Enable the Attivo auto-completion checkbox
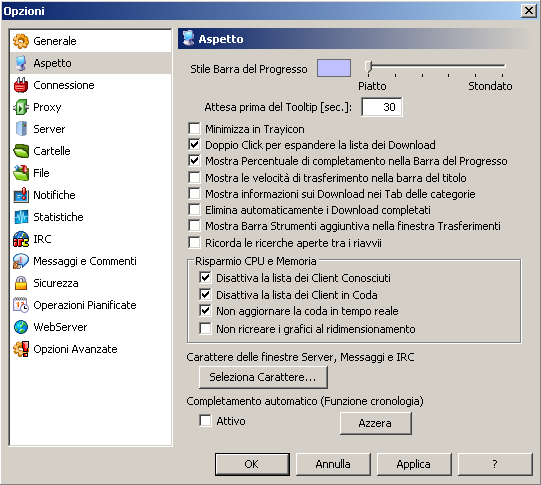 click(205, 420)
